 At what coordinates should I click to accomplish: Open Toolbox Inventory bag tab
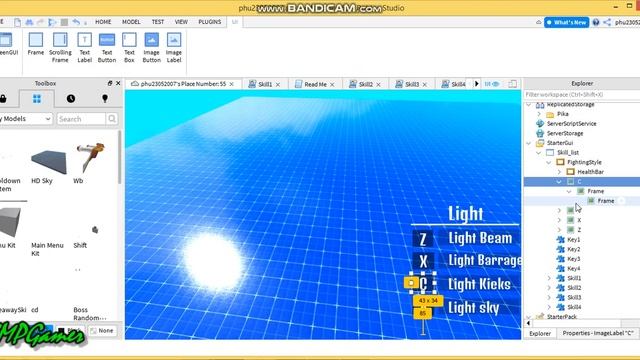(3, 99)
